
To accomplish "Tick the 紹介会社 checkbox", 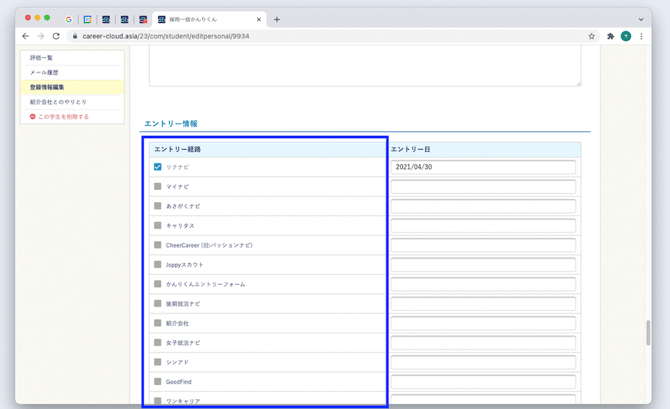I will coord(158,323).
